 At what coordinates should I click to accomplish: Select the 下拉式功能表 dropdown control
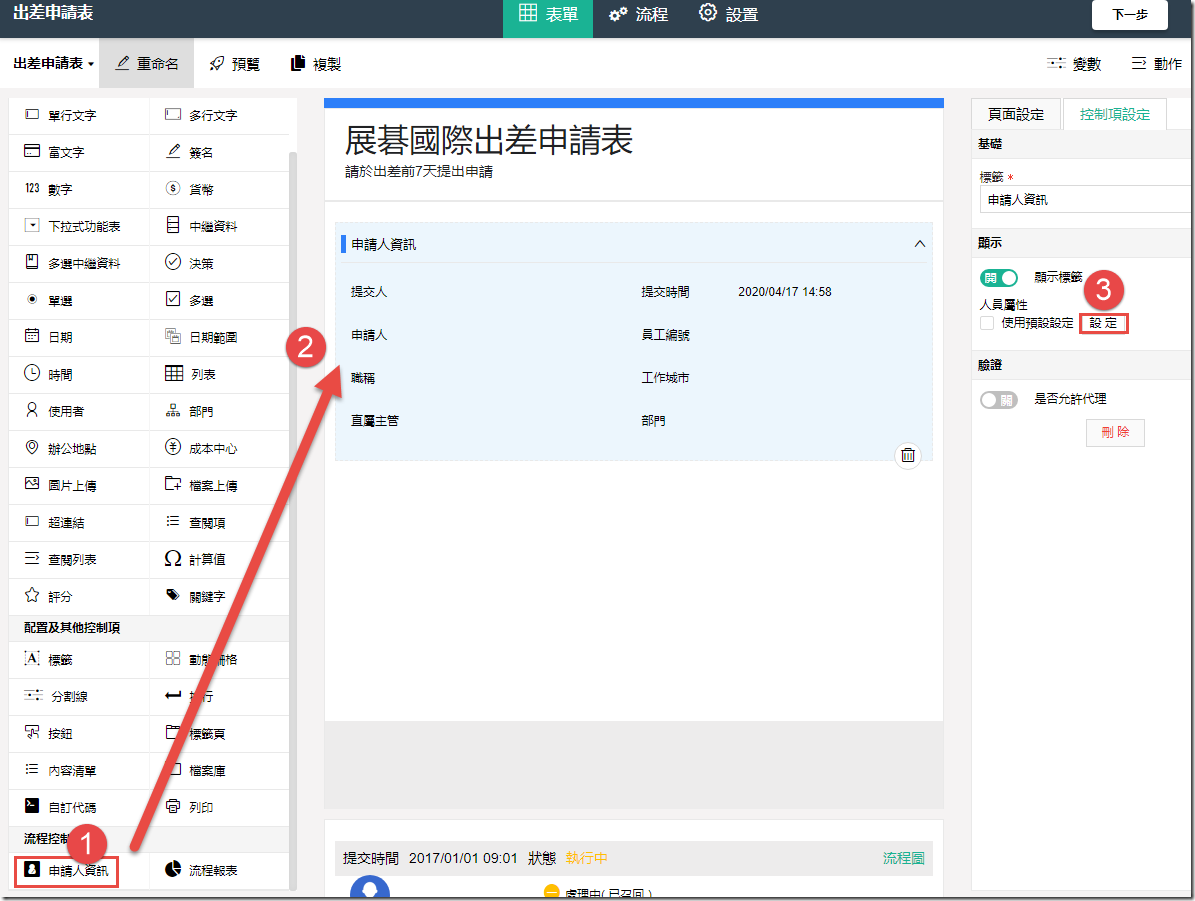tap(78, 226)
